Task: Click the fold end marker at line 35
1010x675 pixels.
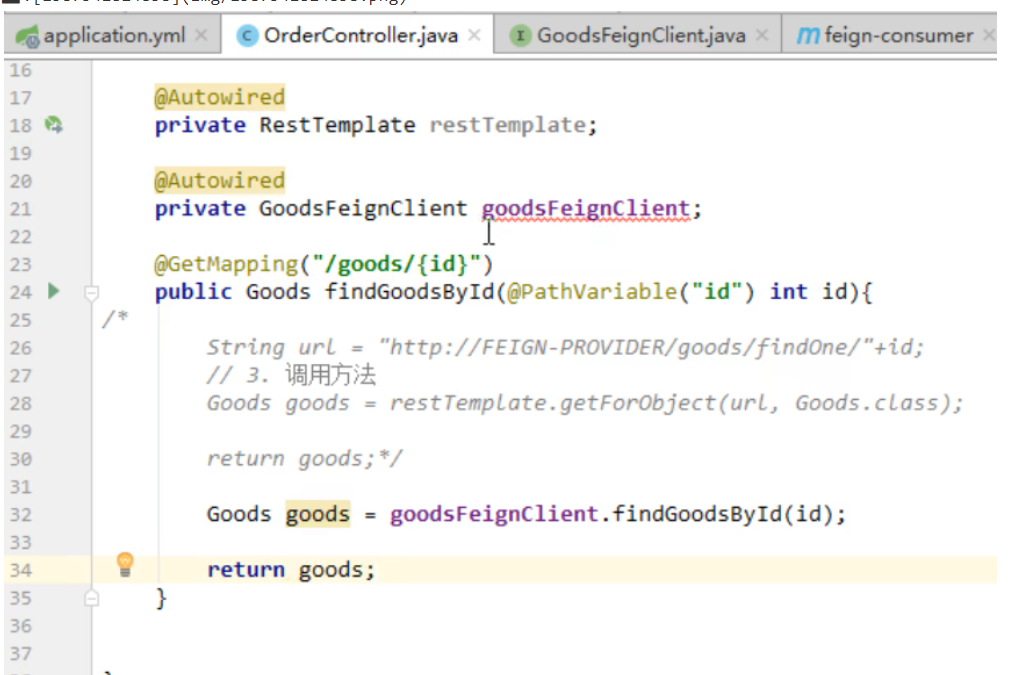Action: (91, 598)
